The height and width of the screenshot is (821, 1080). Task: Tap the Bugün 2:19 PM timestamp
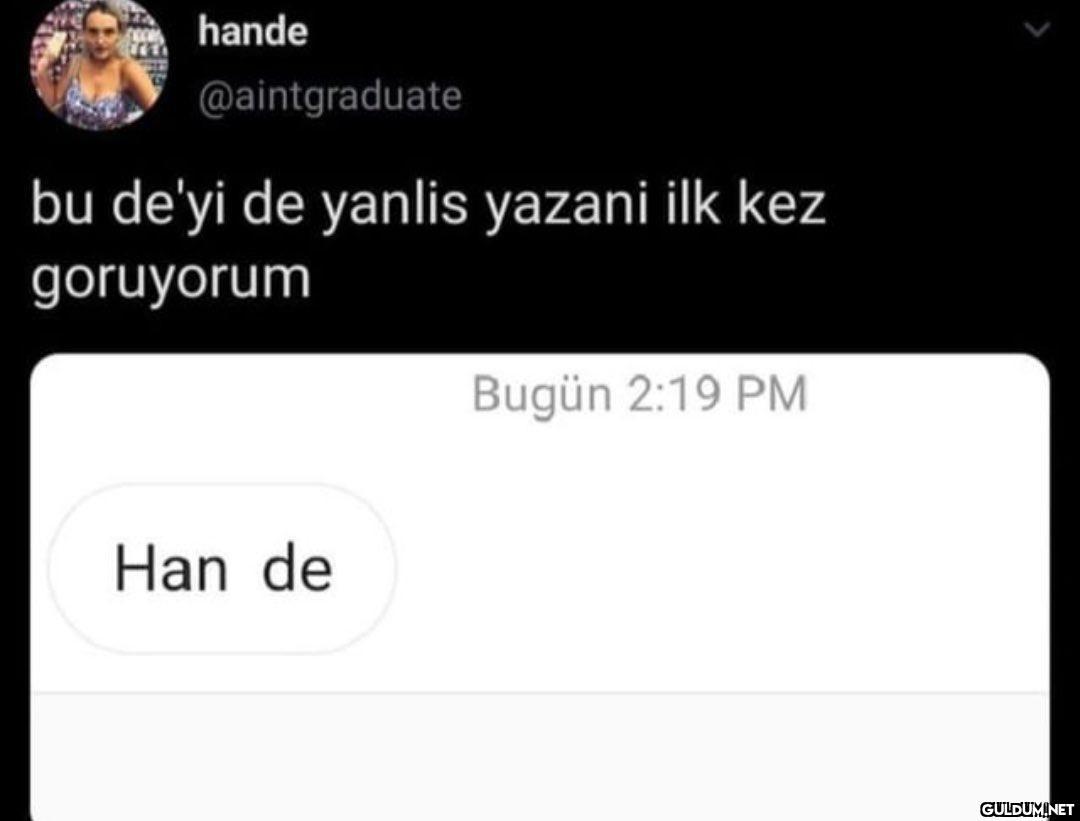point(639,395)
